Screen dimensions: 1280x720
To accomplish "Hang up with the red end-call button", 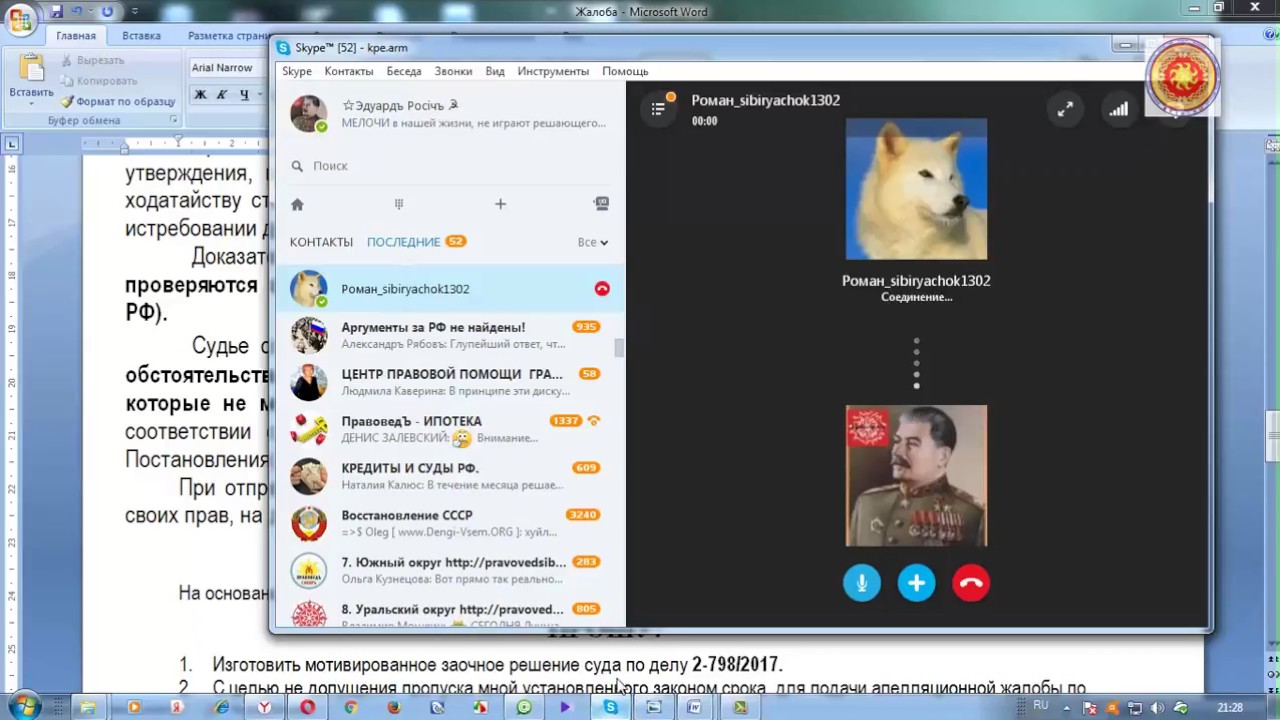I will click(x=971, y=583).
